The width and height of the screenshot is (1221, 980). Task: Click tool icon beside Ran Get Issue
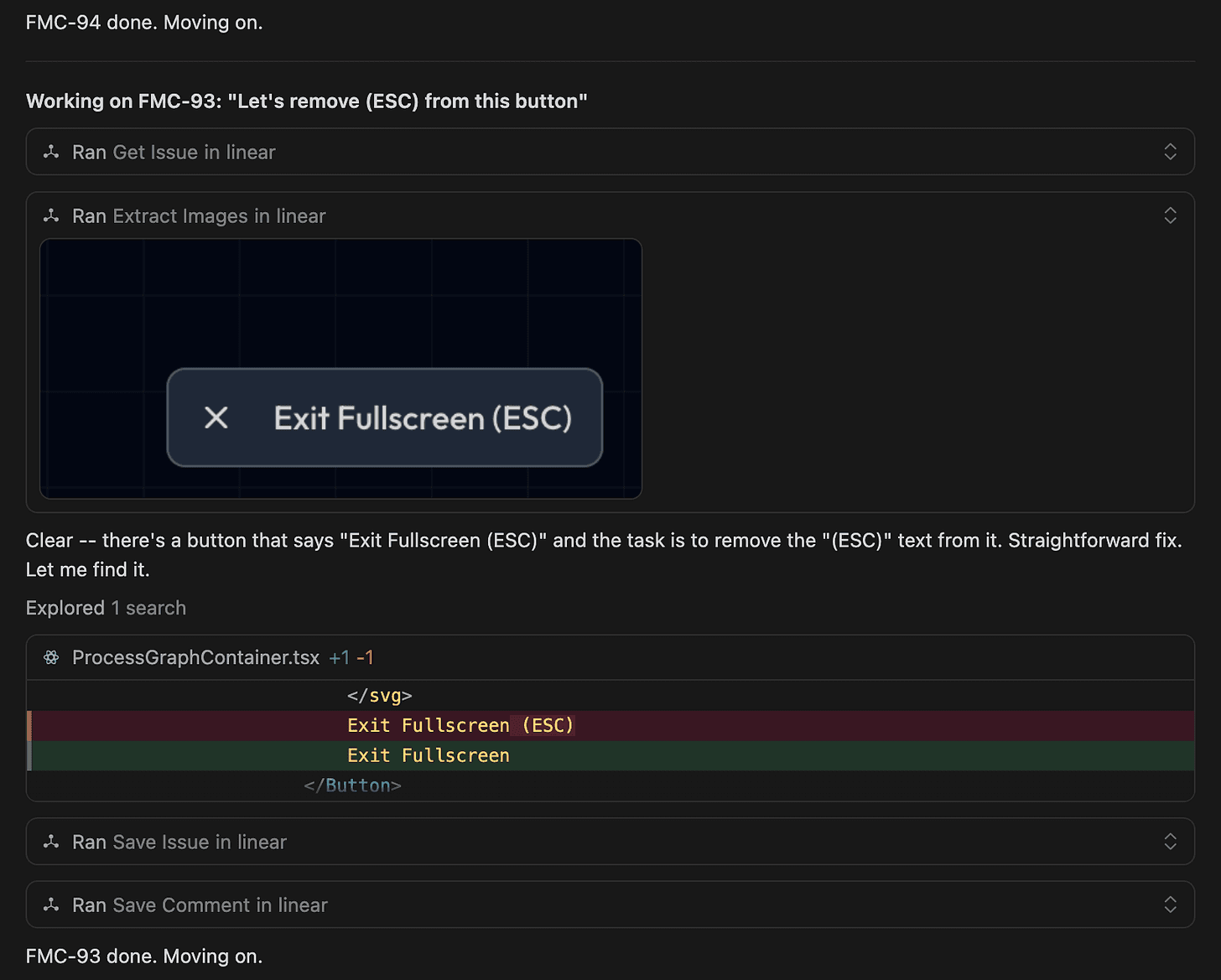(51, 152)
